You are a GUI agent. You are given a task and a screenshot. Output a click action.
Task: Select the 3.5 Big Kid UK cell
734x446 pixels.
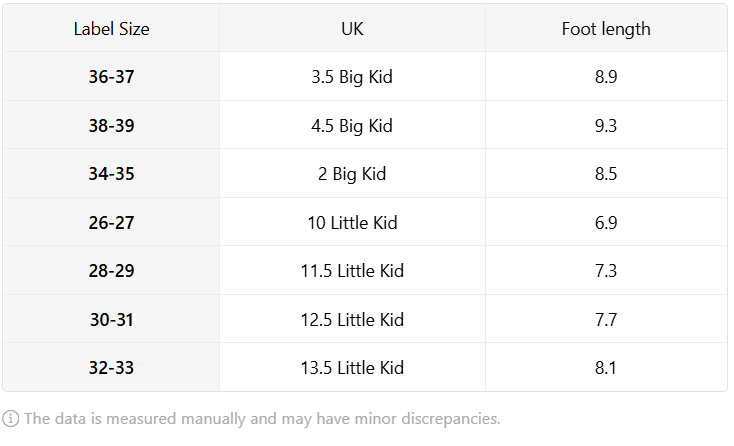[x=352, y=76]
